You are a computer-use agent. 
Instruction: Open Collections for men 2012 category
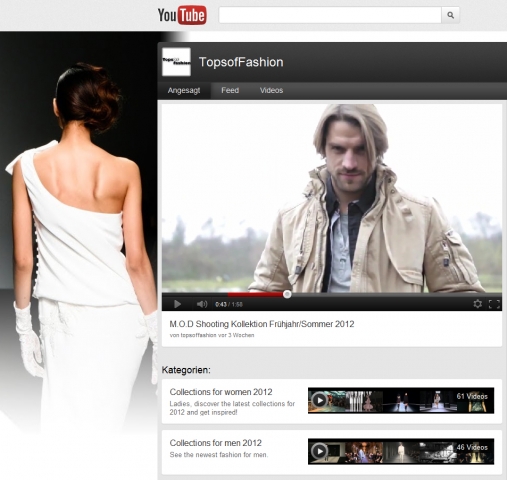[215, 443]
